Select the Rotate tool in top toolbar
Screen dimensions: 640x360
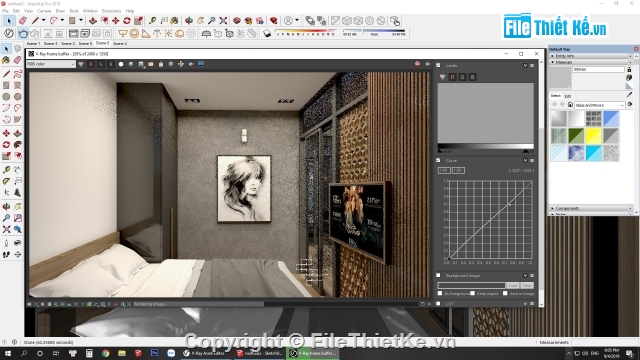tap(127, 20)
